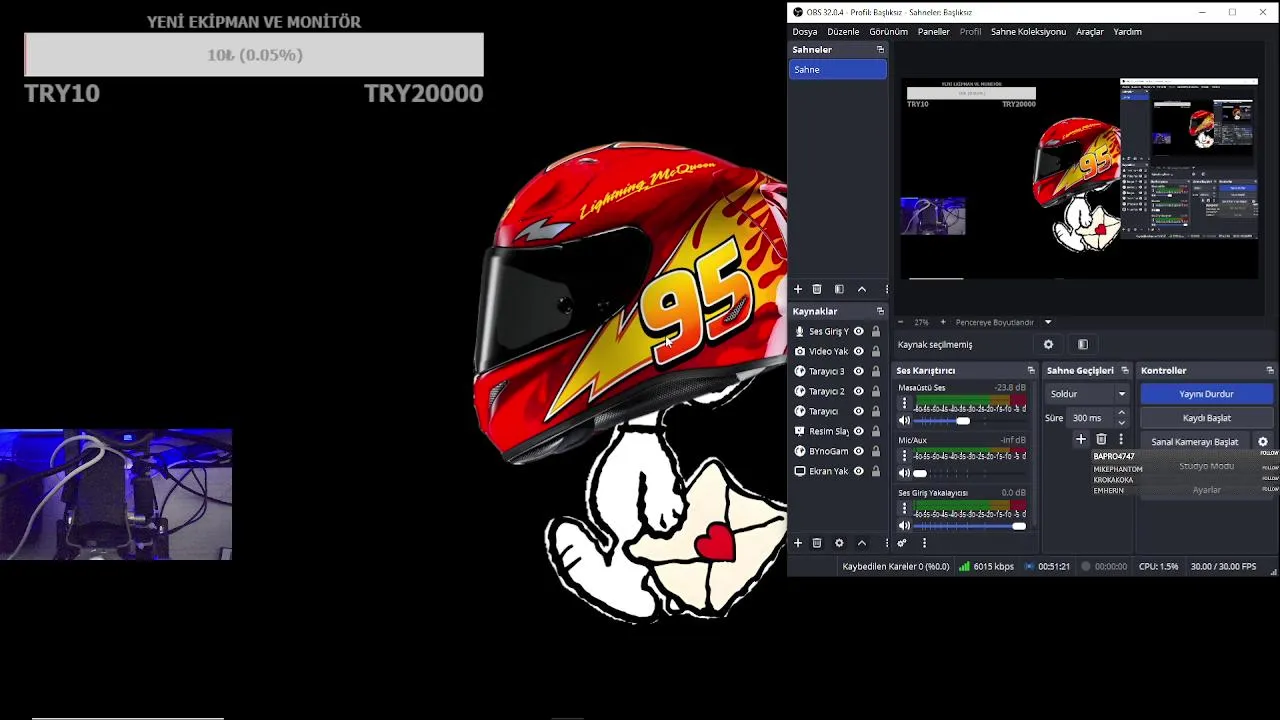The width and height of the screenshot is (1280, 720).
Task: Unlock the BYnoGam source lock
Action: pyautogui.click(x=876, y=451)
